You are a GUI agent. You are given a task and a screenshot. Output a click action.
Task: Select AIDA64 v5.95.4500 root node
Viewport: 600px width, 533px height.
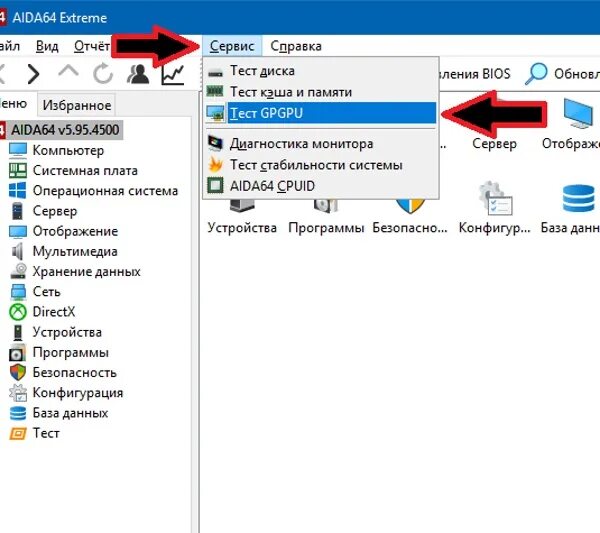[x=65, y=130]
